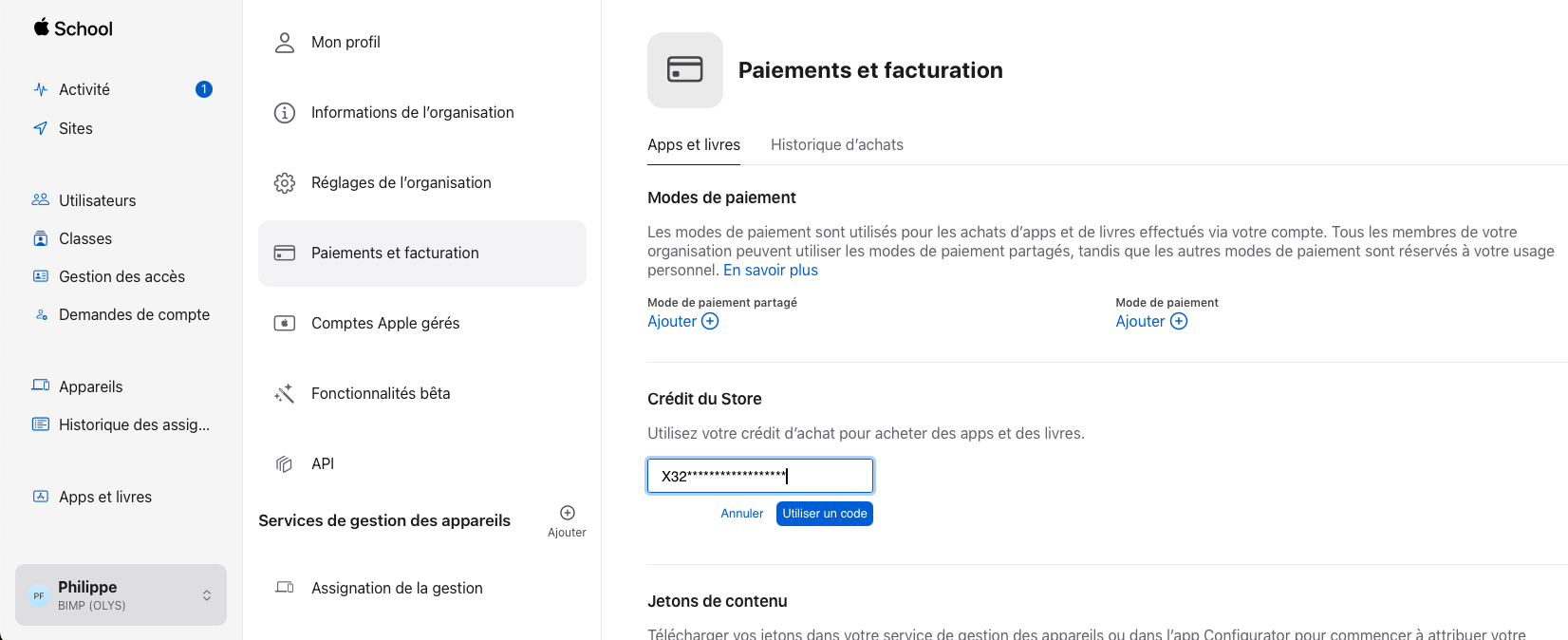Image resolution: width=1568 pixels, height=640 pixels.
Task: Select the Appareils devices icon
Action: [41, 386]
